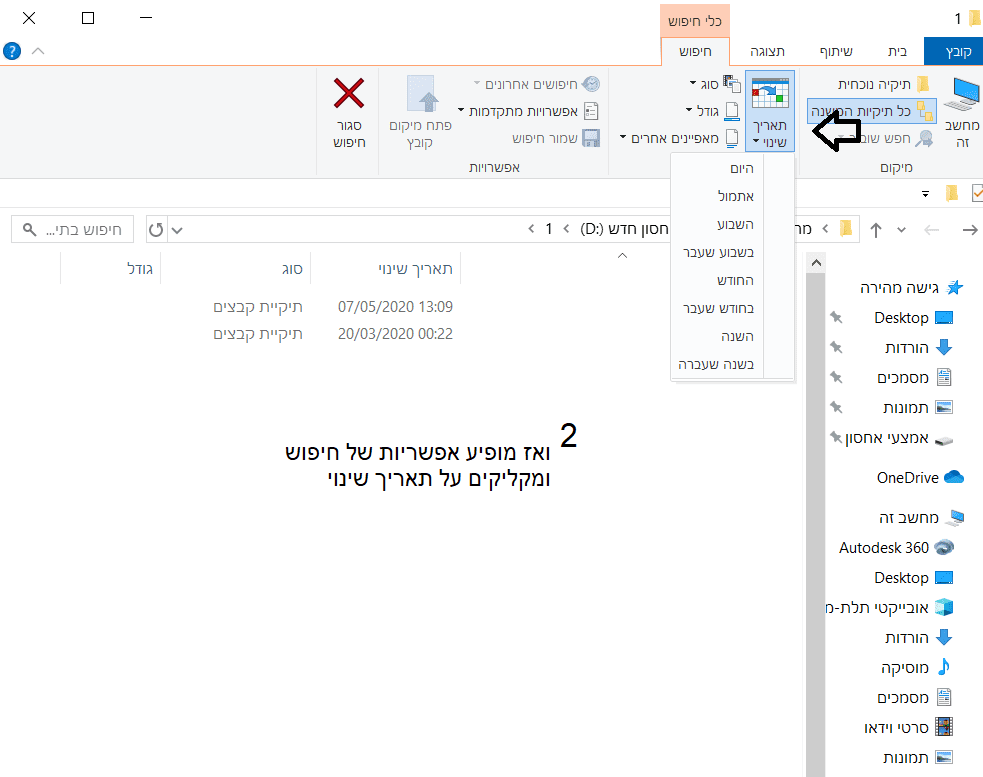The width and height of the screenshot is (983, 777).
Task: Collapse the ribbon with the chevron
Action: point(38,51)
